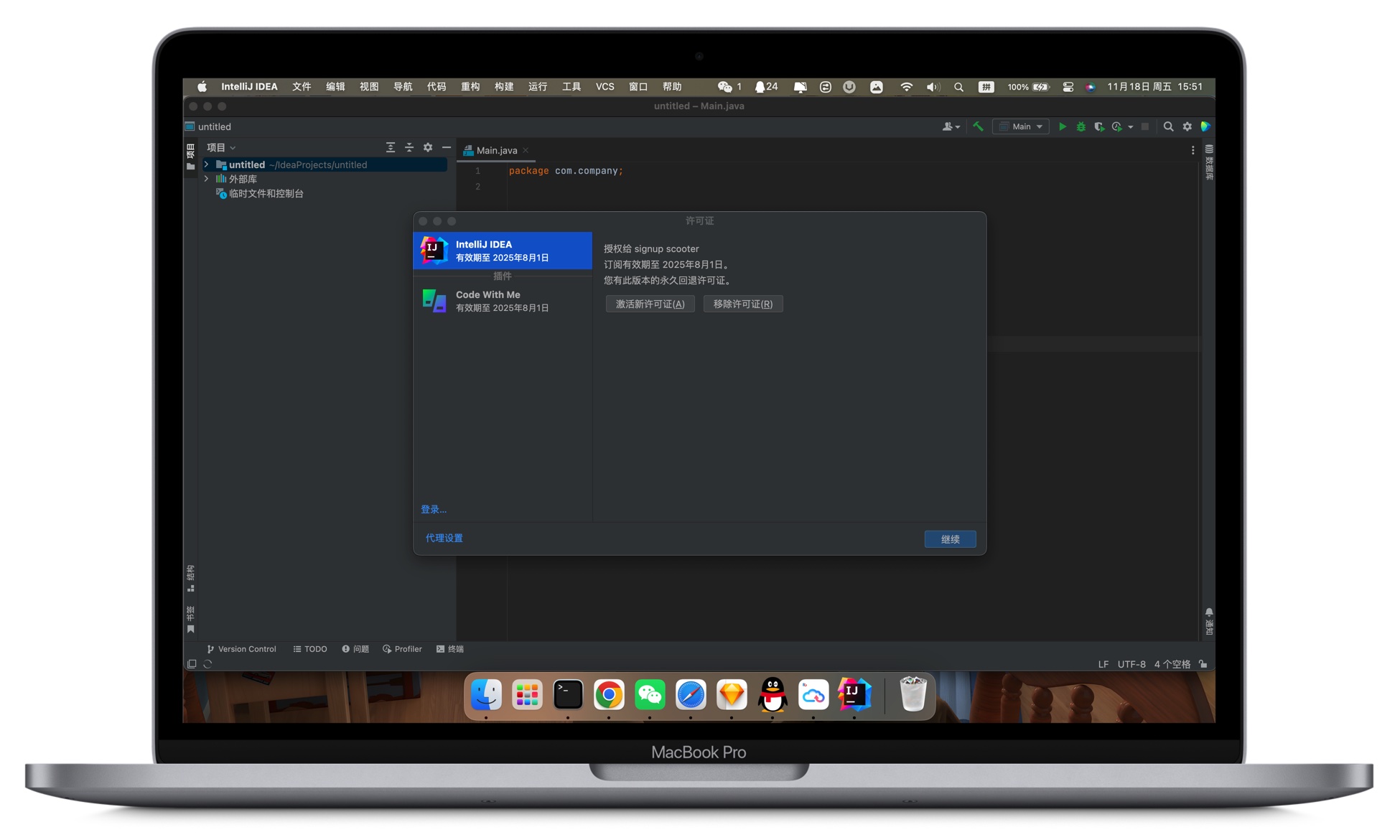This screenshot has width=1400, height=840.
Task: Open the 通知 notifications side panel
Action: (1209, 622)
